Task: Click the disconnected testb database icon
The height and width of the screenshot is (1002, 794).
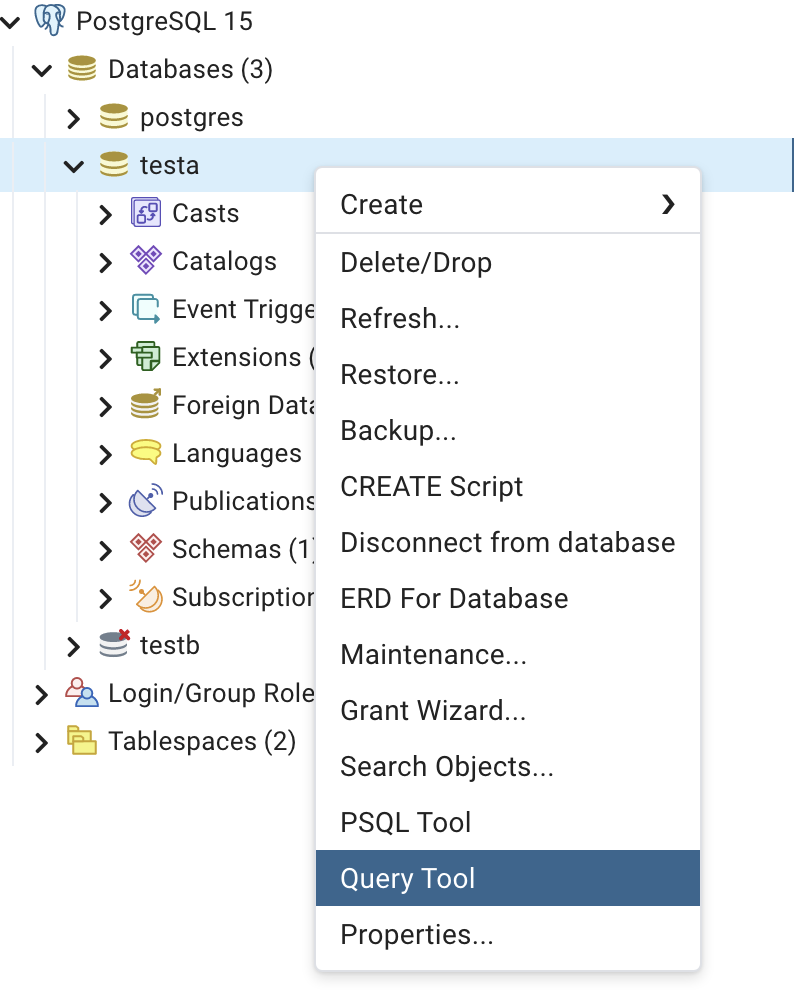Action: point(115,645)
